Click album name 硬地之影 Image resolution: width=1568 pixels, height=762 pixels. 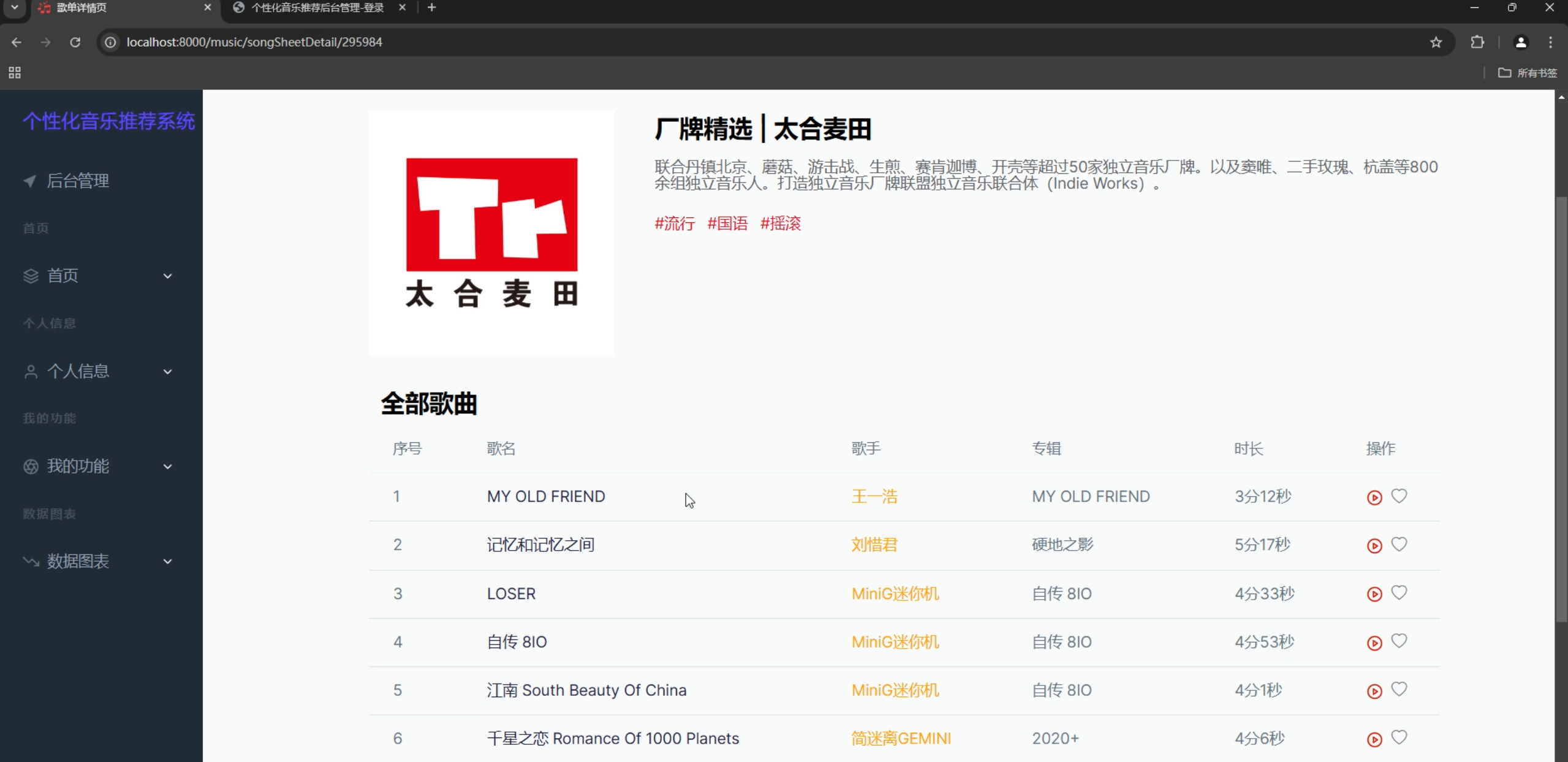pos(1062,545)
